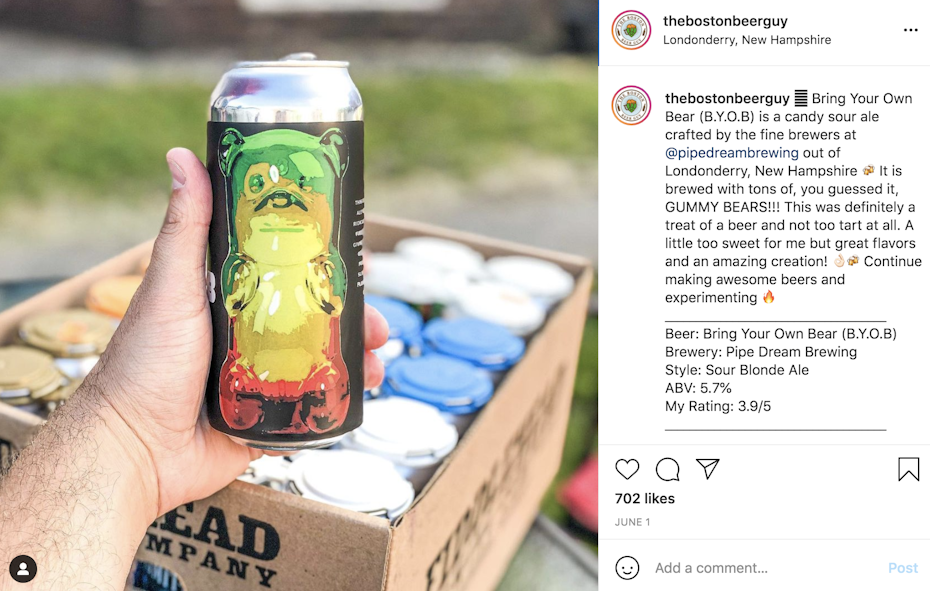The height and width of the screenshot is (591, 930).
Task: Open the three-dot more options menu
Action: tap(910, 30)
